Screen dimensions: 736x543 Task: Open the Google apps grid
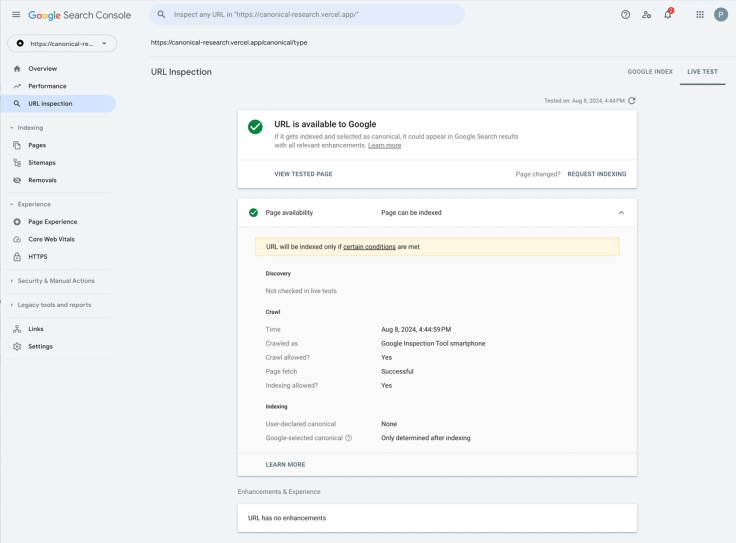tap(700, 15)
